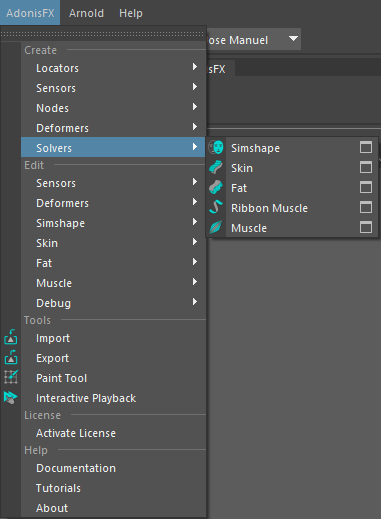Open the Fat solver option box
Viewport: 381px width, 519px height.
point(366,187)
